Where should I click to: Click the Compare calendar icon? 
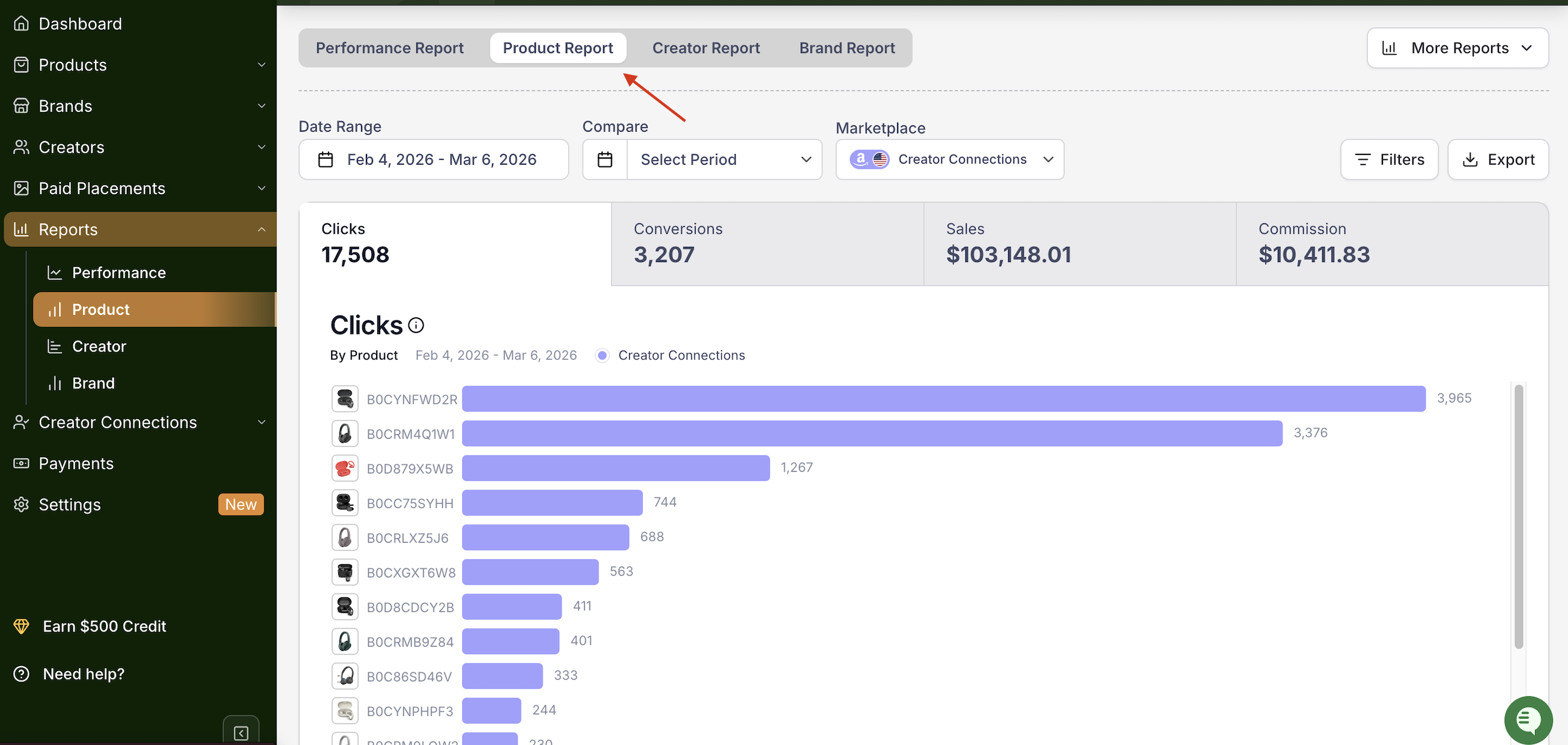[604, 159]
